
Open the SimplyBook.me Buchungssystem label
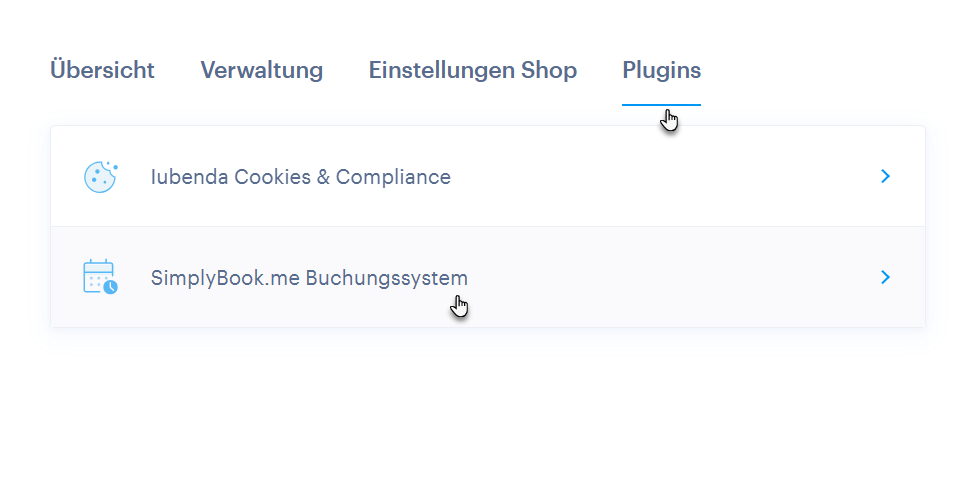coord(309,278)
